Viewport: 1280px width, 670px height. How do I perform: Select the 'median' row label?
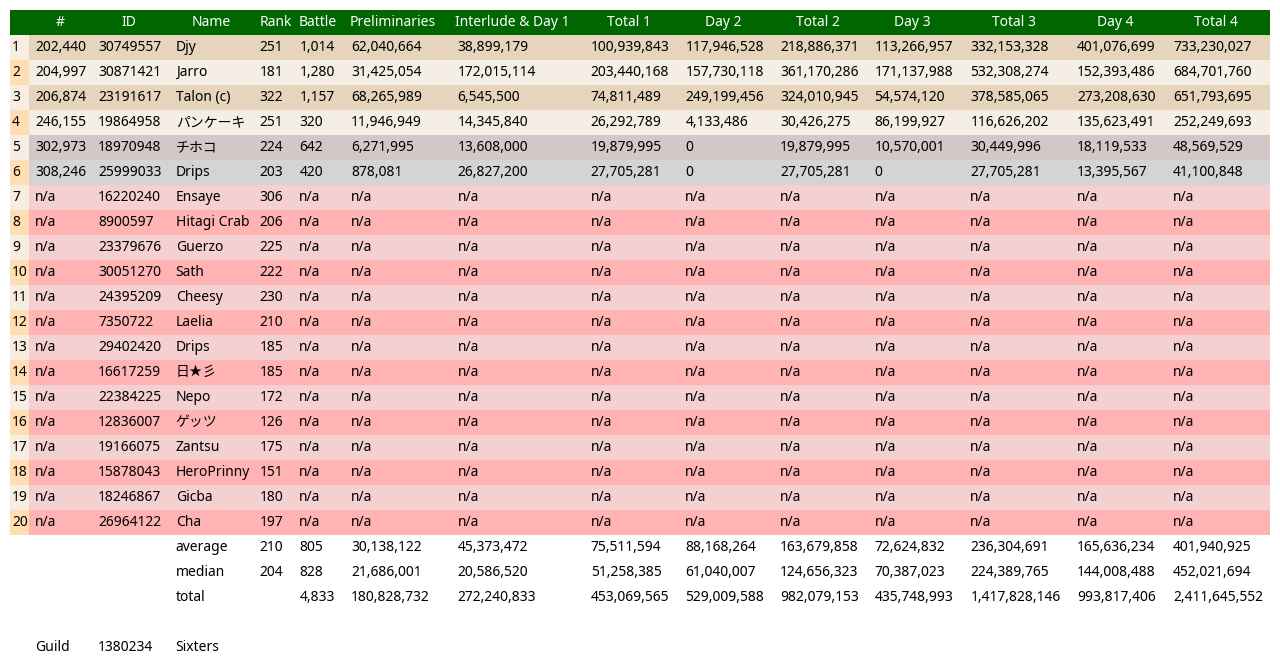(200, 571)
